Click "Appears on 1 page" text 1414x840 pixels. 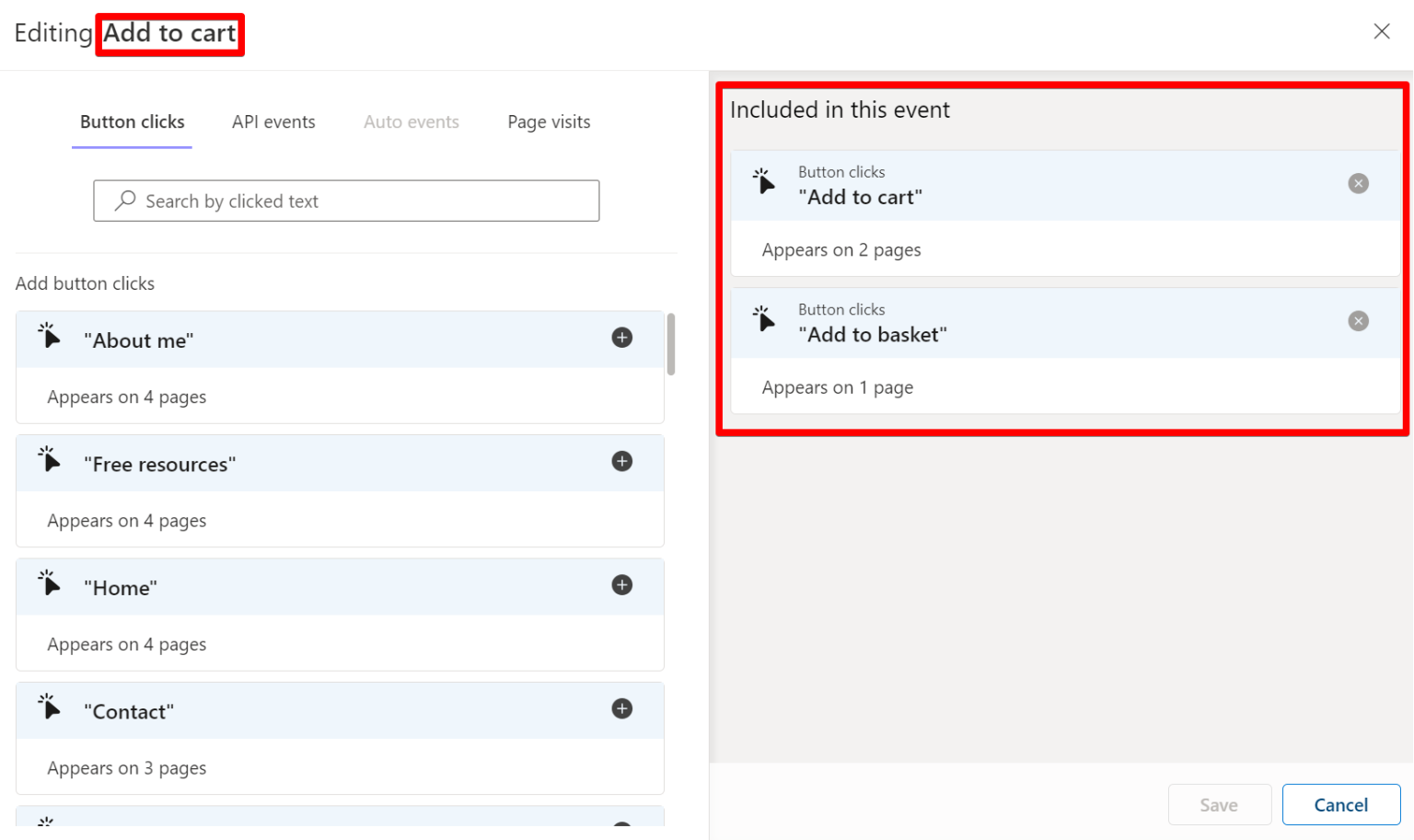(838, 388)
